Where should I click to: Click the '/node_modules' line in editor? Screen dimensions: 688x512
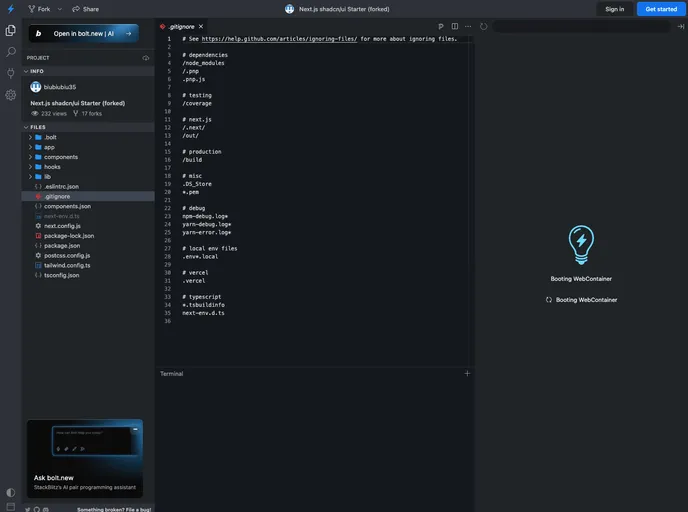[x=203, y=63]
